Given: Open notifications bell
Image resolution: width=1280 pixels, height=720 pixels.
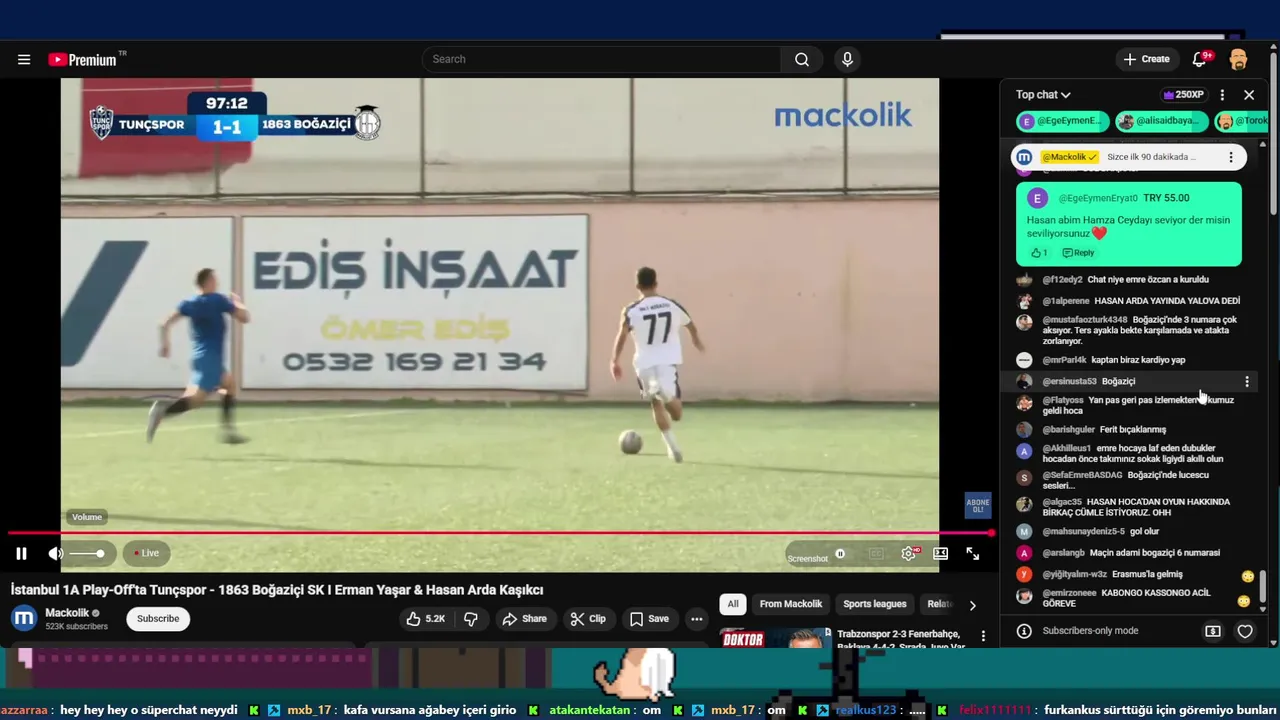Looking at the screenshot, I should (1200, 59).
